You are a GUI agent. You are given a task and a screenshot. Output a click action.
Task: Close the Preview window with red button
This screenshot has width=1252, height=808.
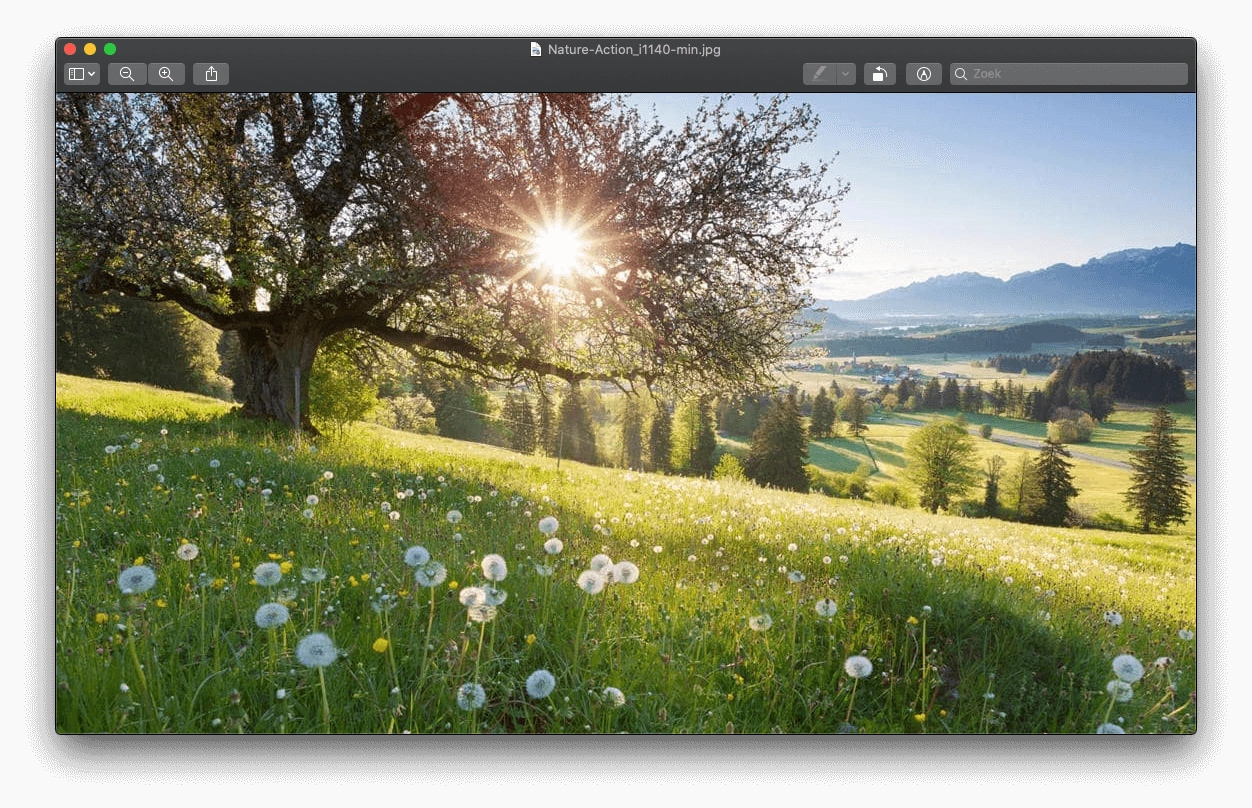click(x=70, y=49)
